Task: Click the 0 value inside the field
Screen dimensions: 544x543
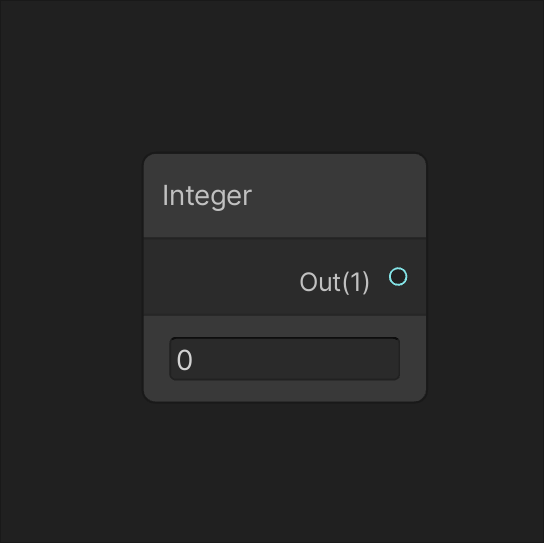Action: coord(185,360)
